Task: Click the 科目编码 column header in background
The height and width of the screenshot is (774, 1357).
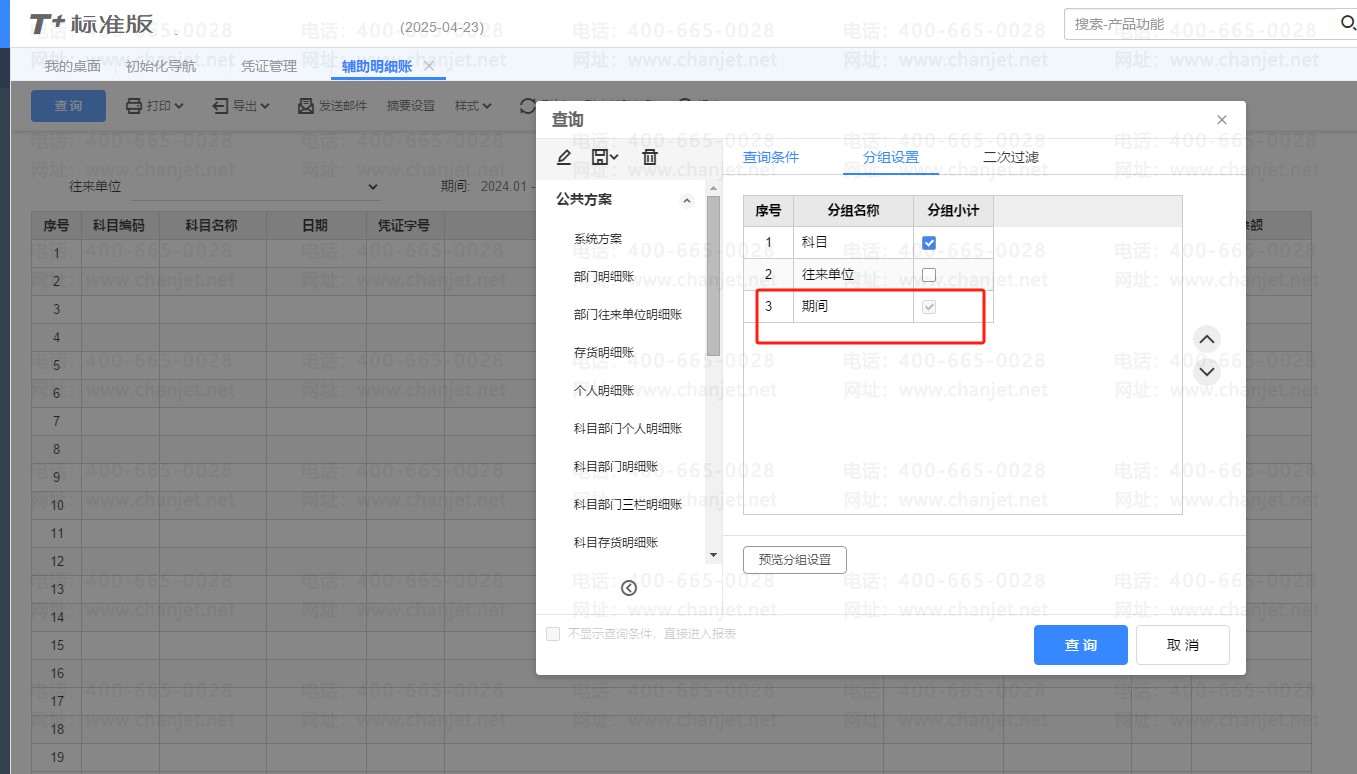Action: tap(119, 226)
